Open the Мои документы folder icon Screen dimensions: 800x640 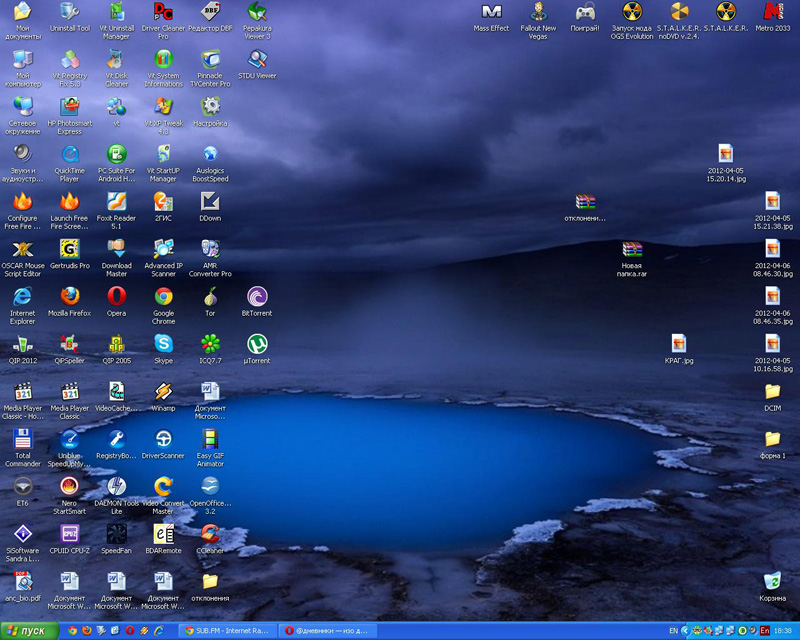[x=23, y=20]
